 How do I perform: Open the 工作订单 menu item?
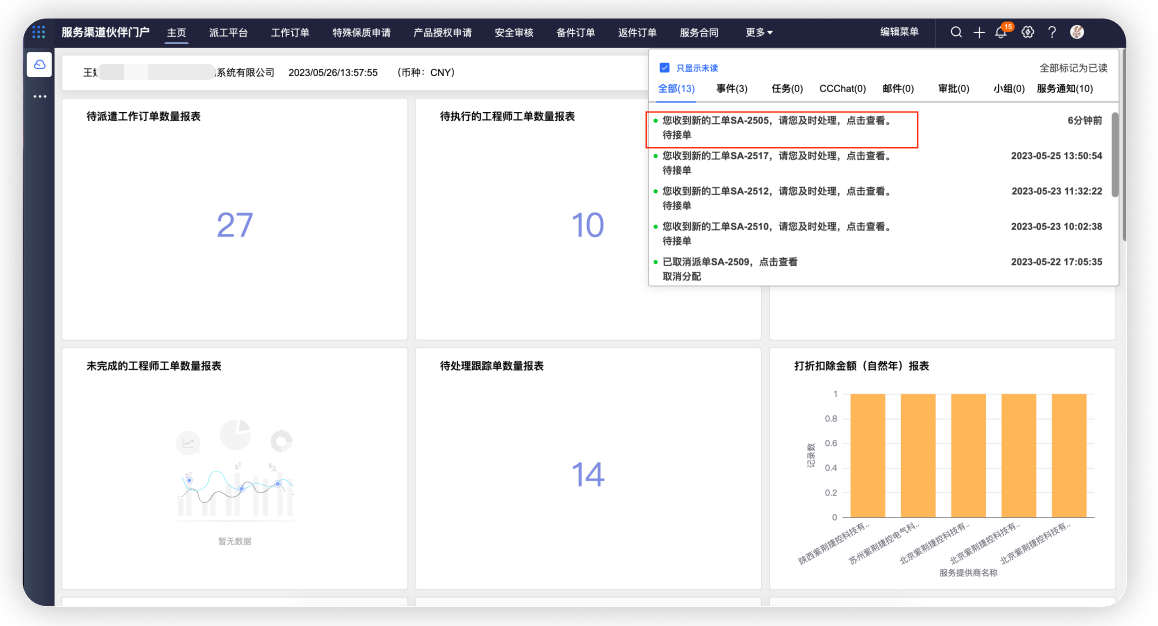[x=290, y=32]
